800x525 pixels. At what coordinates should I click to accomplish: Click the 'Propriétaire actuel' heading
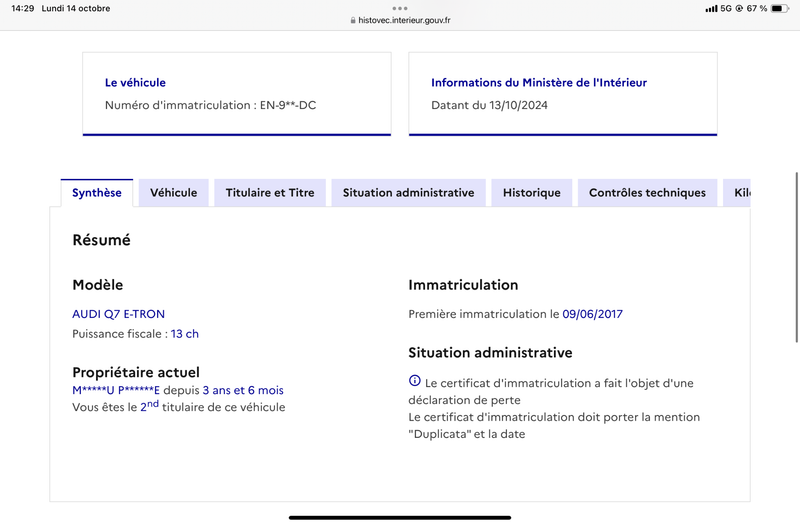pos(136,372)
